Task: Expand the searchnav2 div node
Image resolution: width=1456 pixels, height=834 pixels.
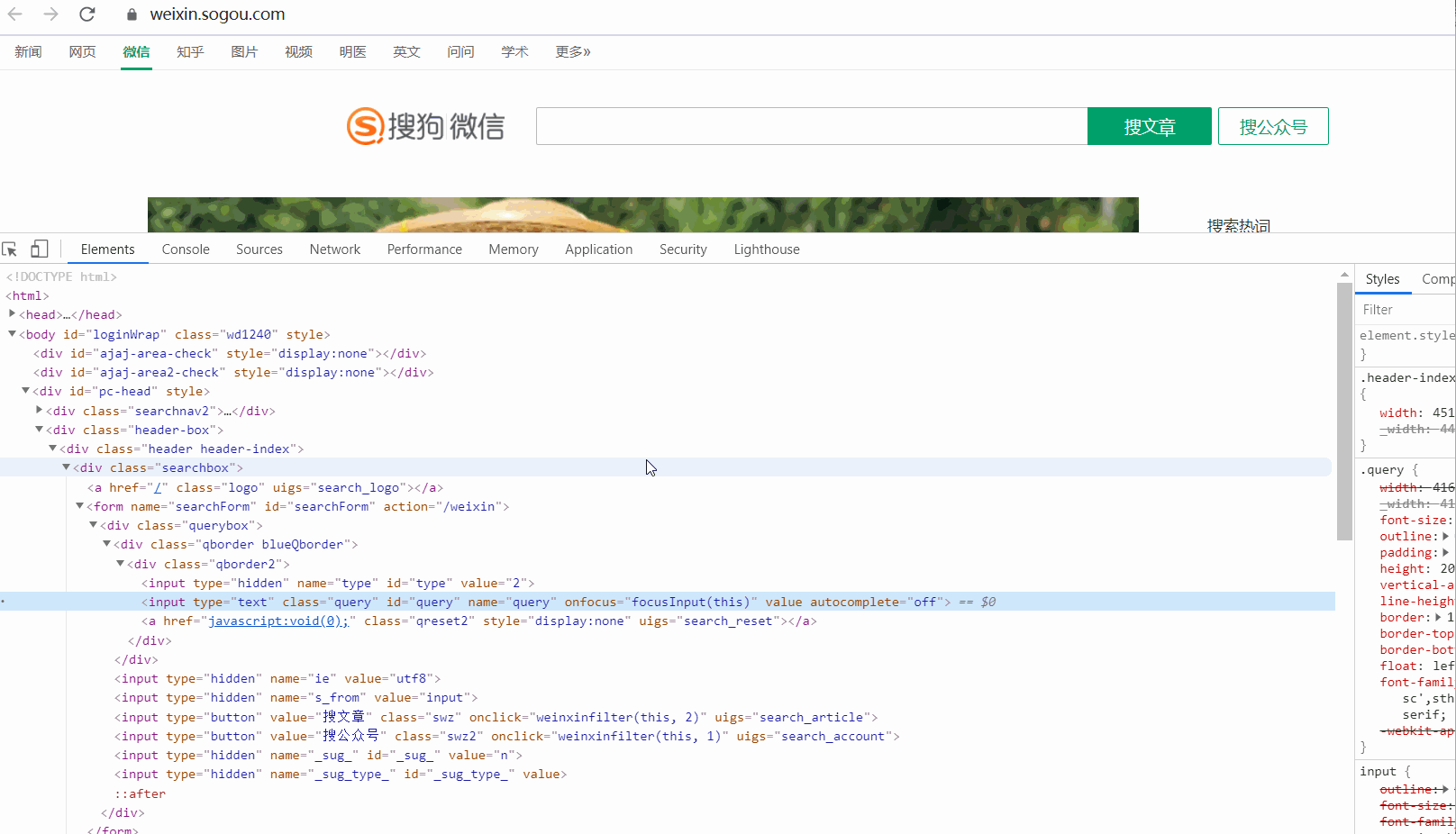Action: tap(39, 410)
